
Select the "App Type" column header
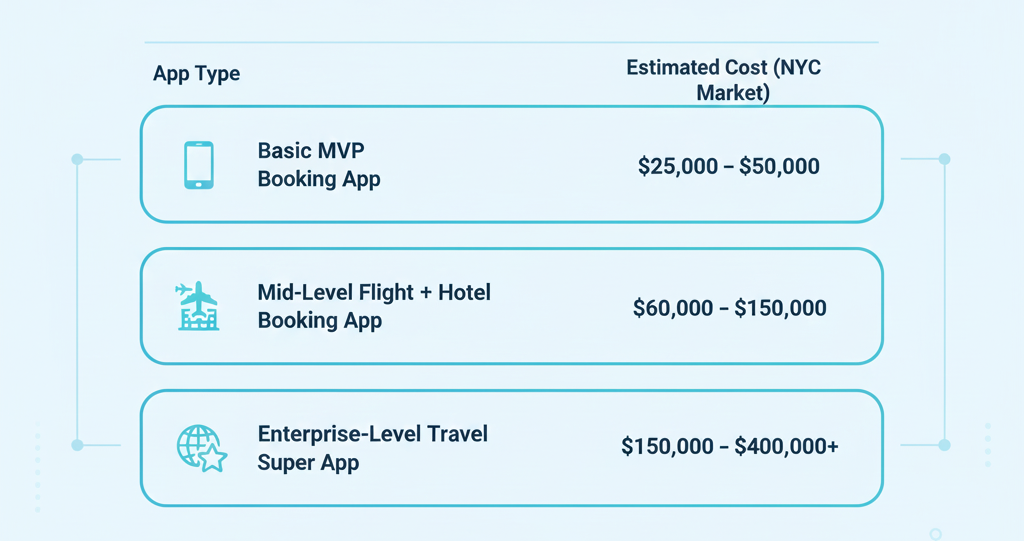coord(196,74)
